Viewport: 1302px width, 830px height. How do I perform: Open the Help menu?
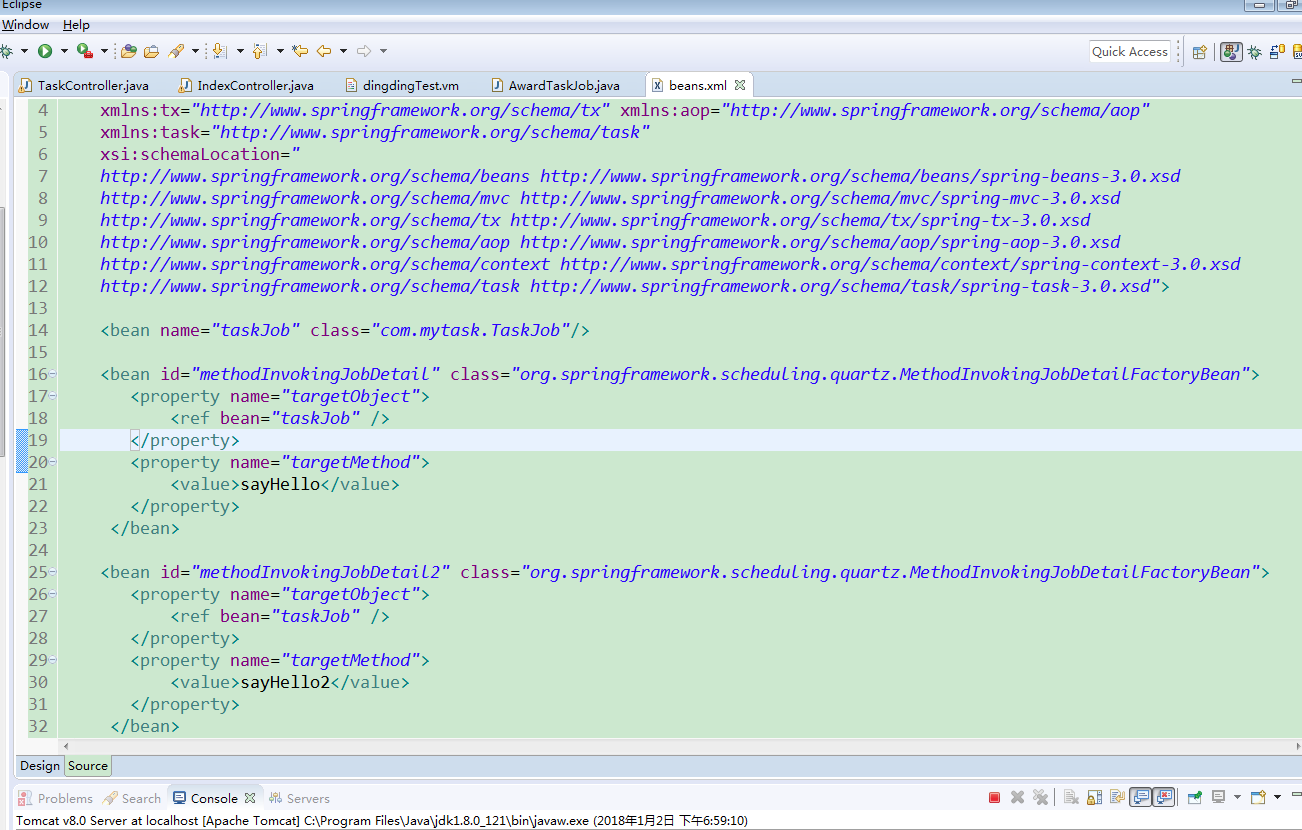point(76,25)
